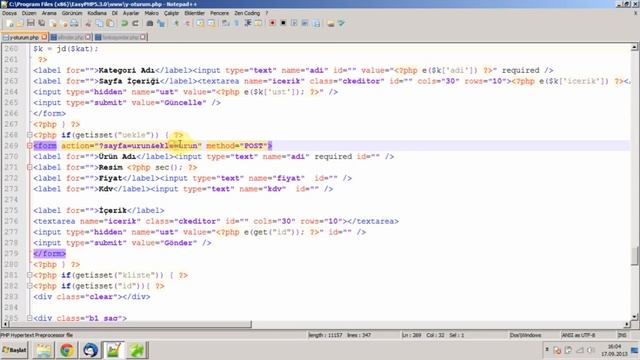Collapse the fold at line 271

click(x=29, y=167)
